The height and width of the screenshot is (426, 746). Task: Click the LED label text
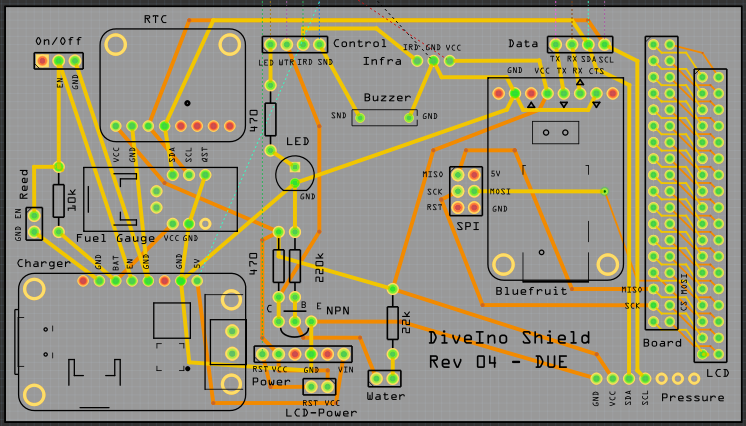click(297, 141)
